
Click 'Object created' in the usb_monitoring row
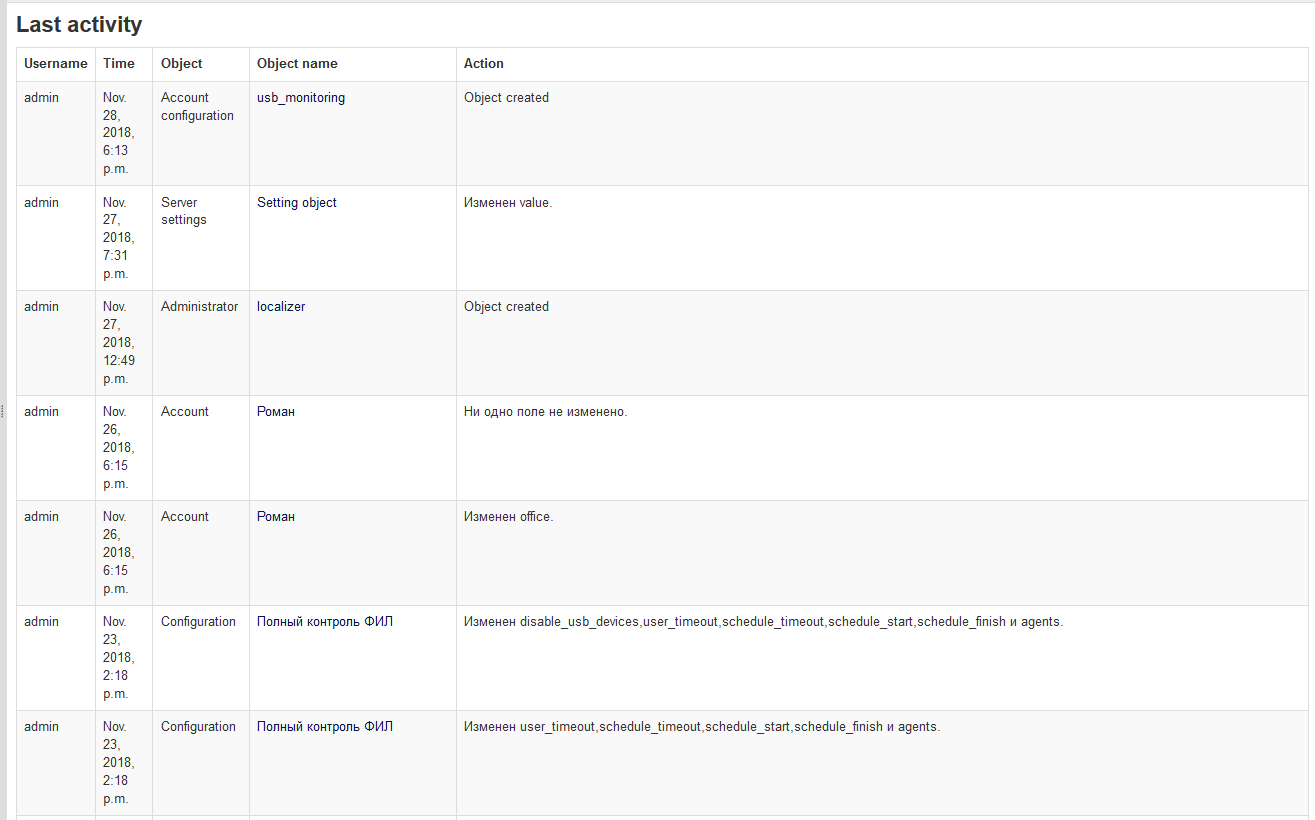(506, 98)
